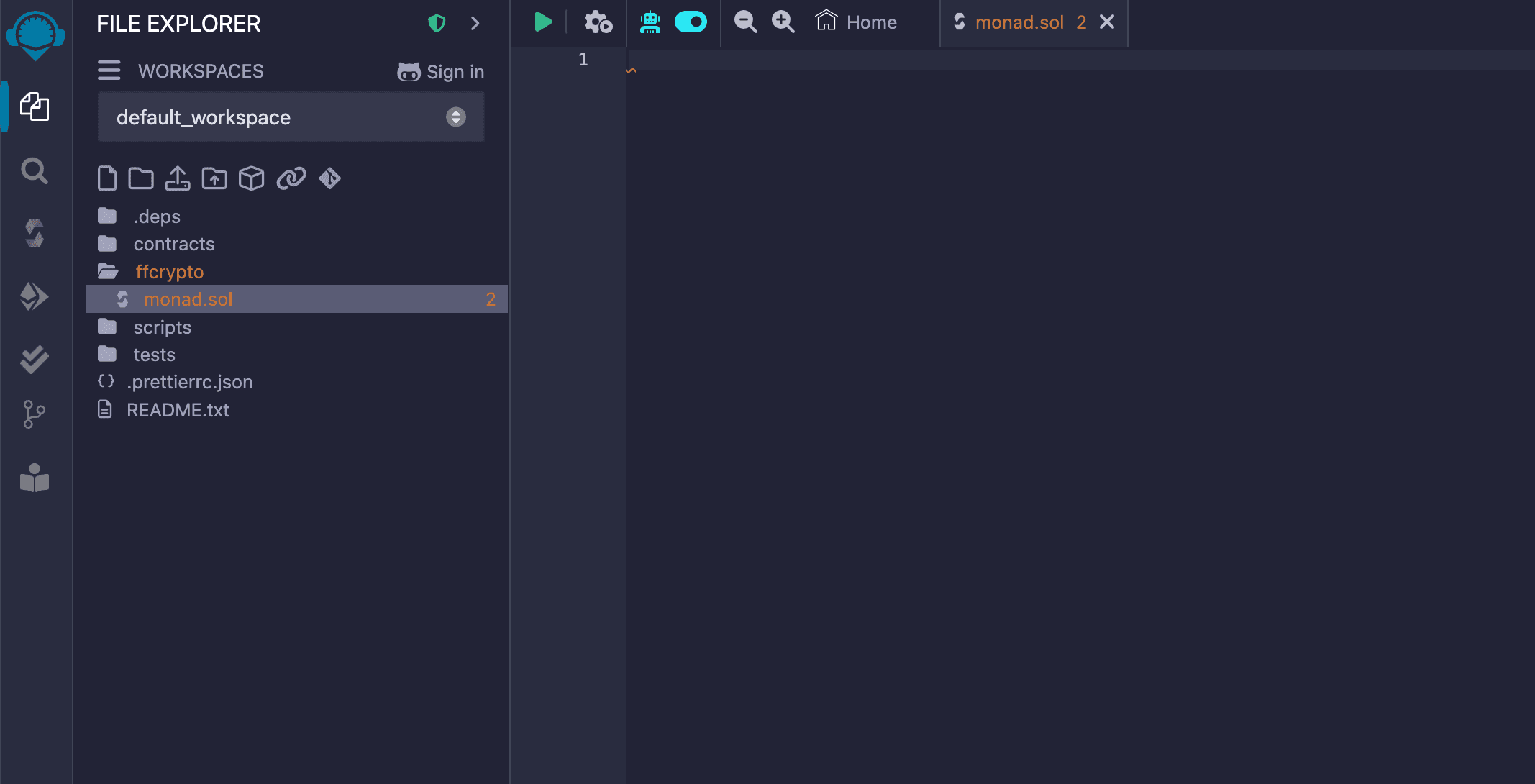Open the File Explorer sidebar icon

(x=35, y=106)
